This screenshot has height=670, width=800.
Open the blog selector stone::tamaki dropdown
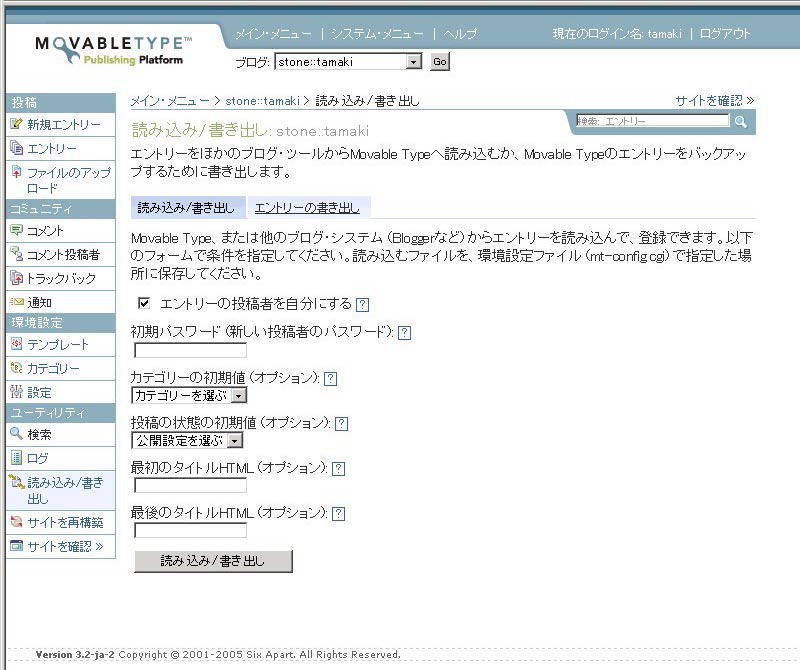tap(349, 62)
